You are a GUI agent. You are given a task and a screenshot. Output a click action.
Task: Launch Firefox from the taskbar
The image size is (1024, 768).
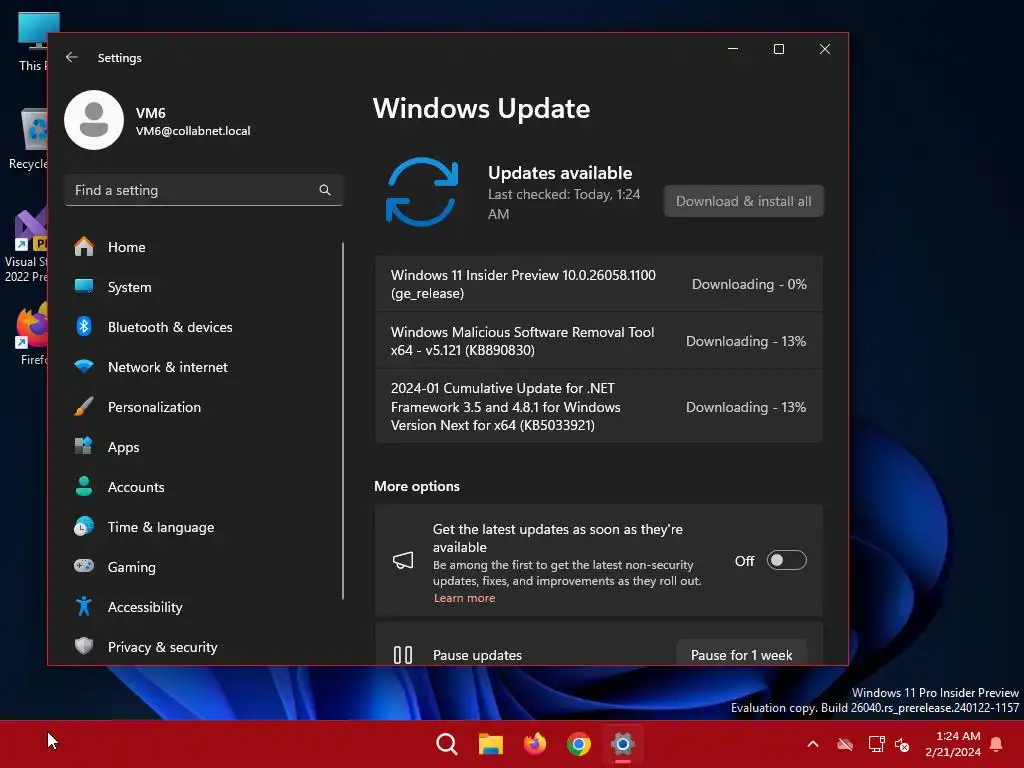click(x=535, y=744)
